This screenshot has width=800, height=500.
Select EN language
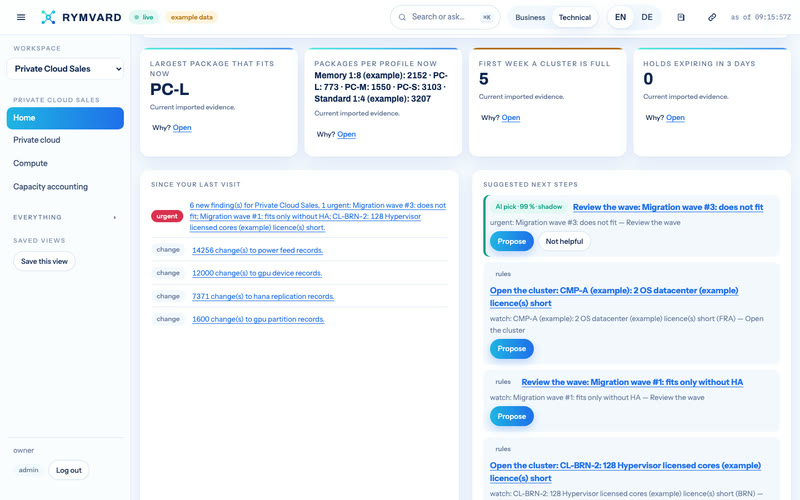620,17
